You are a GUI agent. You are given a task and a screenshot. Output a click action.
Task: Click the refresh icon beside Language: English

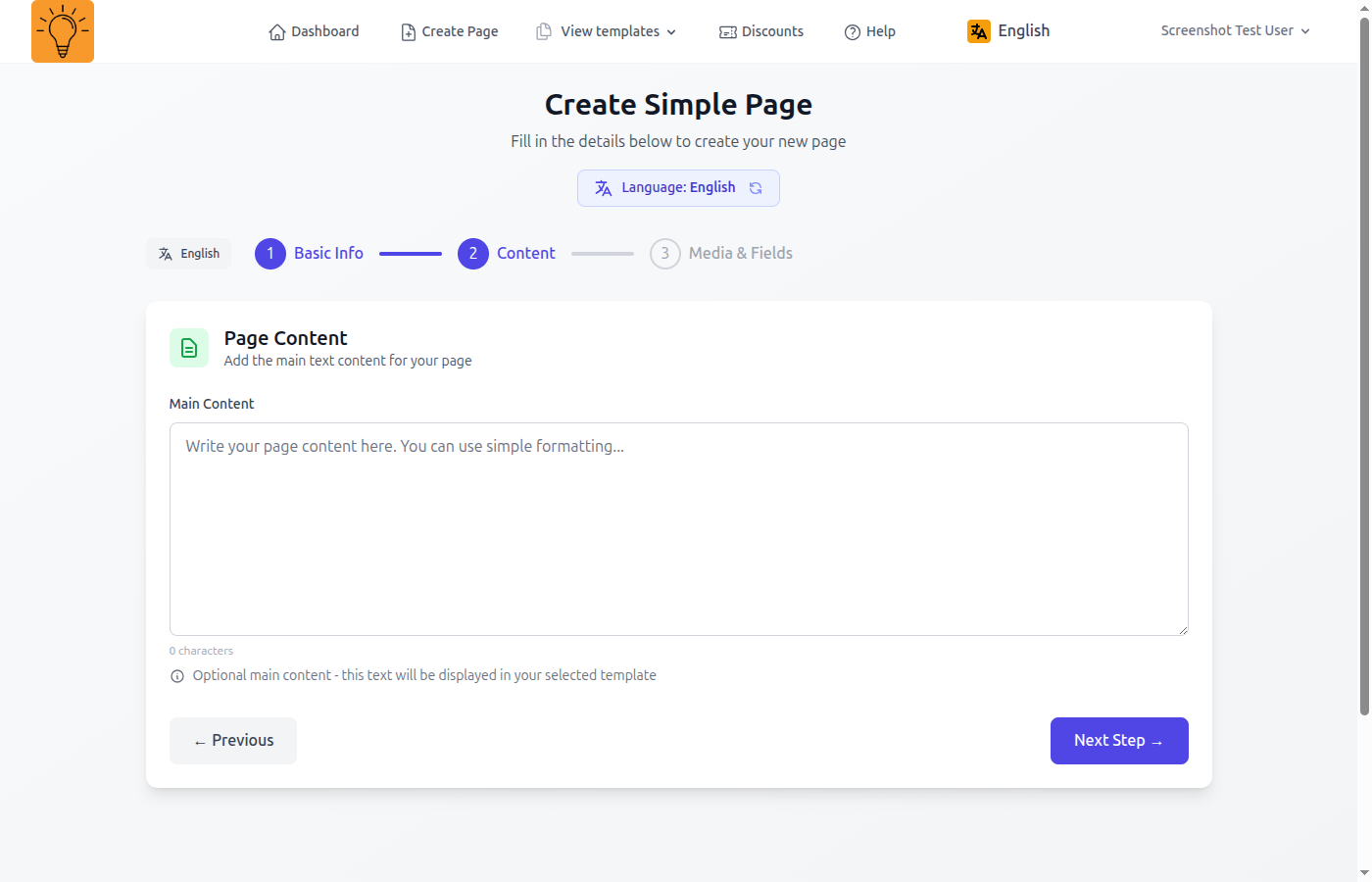756,188
